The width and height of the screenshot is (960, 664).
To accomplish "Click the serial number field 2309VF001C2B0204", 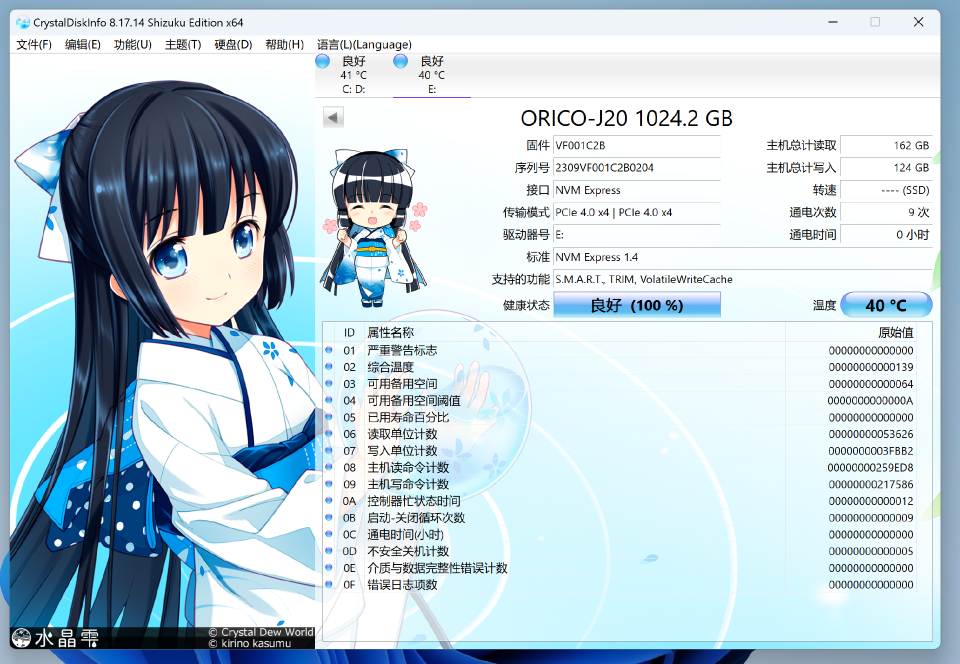I will click(x=637, y=168).
